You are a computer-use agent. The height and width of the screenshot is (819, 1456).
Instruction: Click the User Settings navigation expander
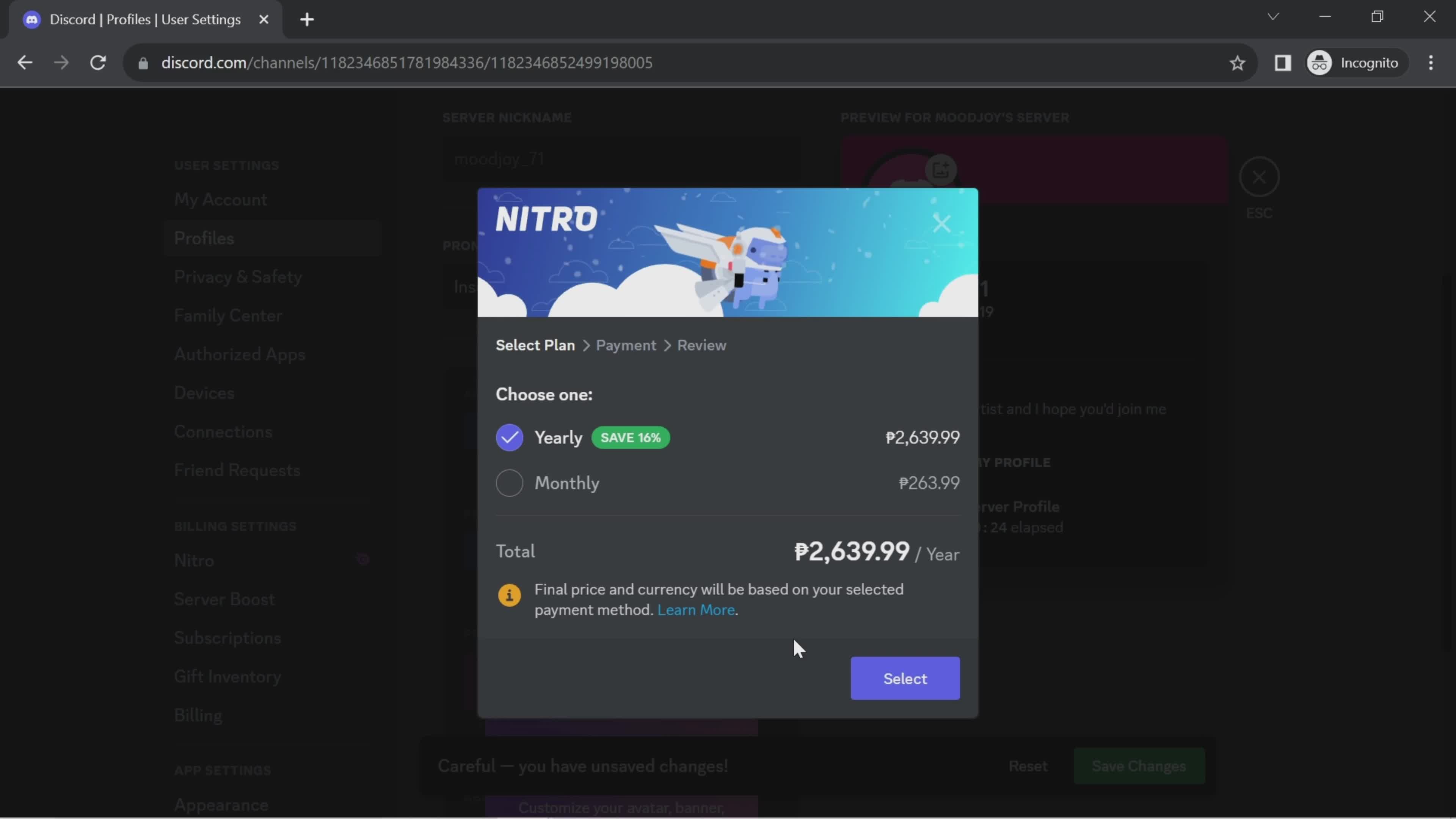click(x=227, y=164)
